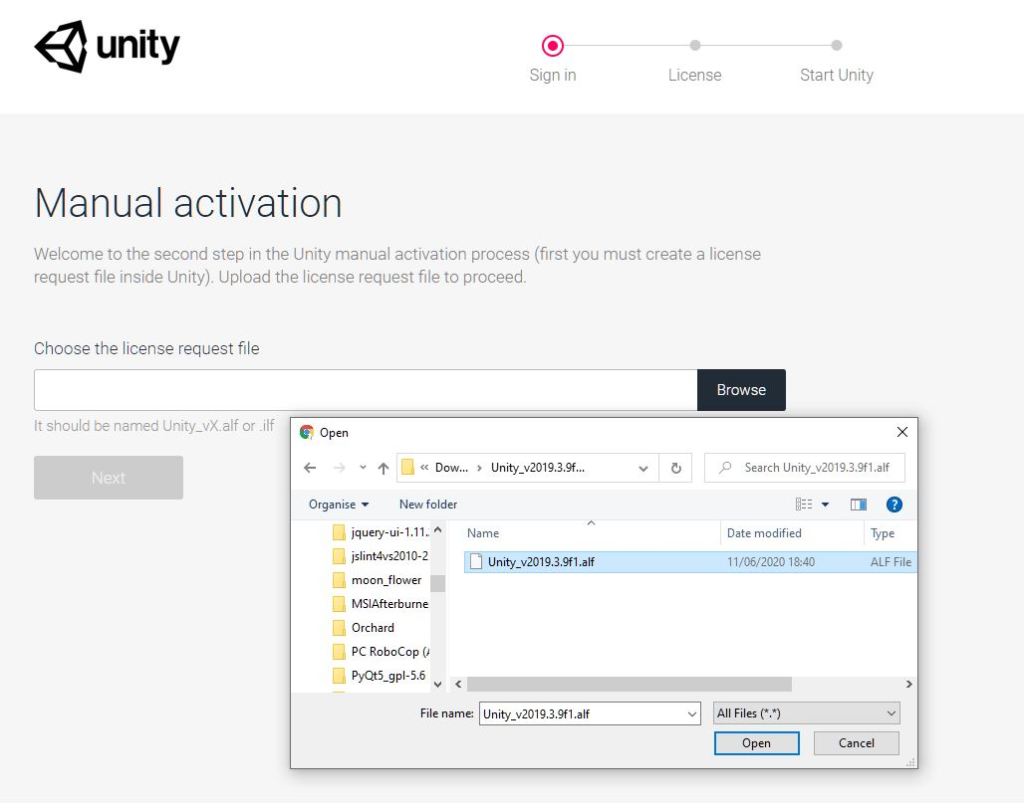Go up one folder level

(x=383, y=468)
